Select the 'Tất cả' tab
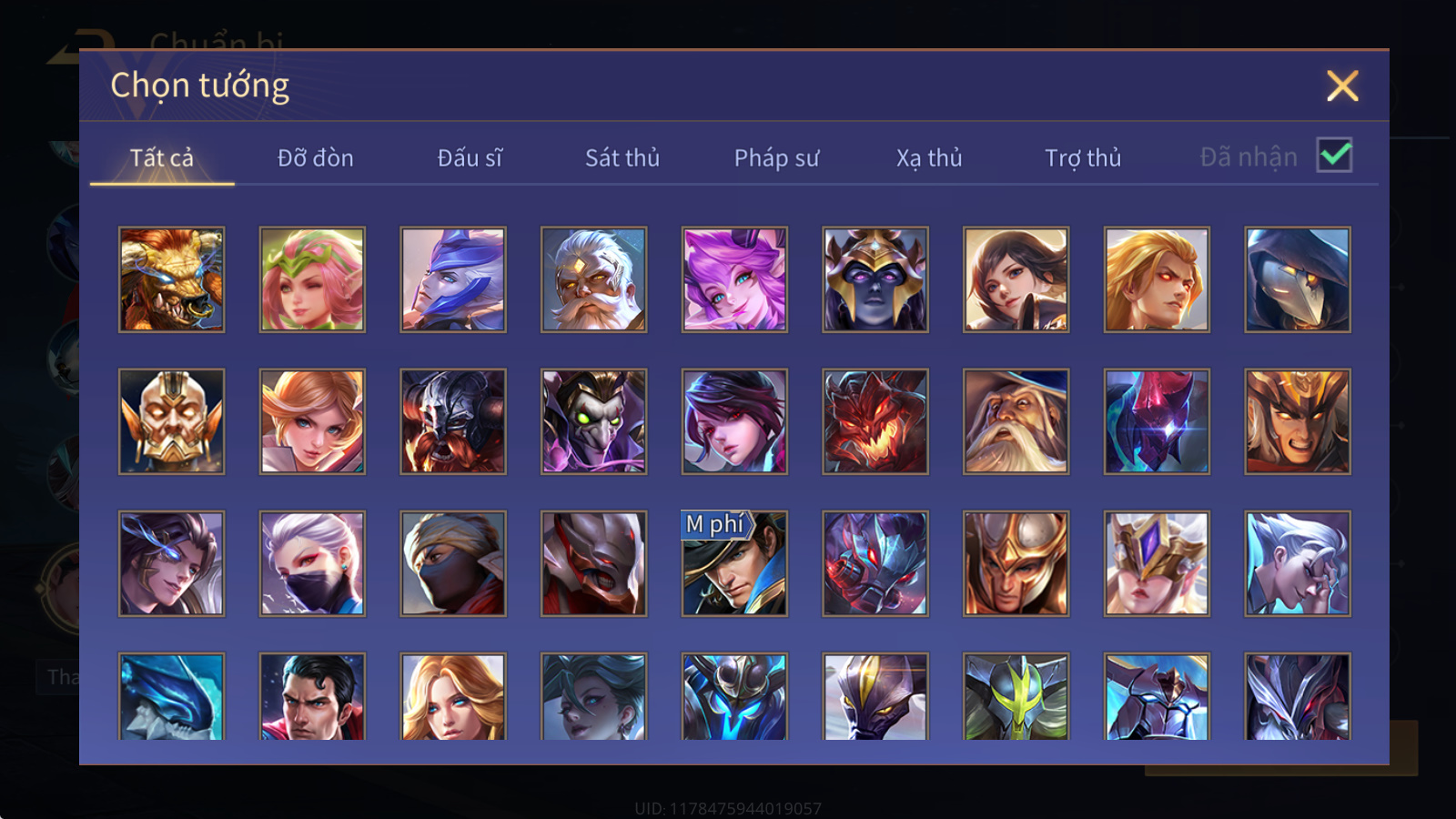The width and height of the screenshot is (1456, 819). point(162,157)
